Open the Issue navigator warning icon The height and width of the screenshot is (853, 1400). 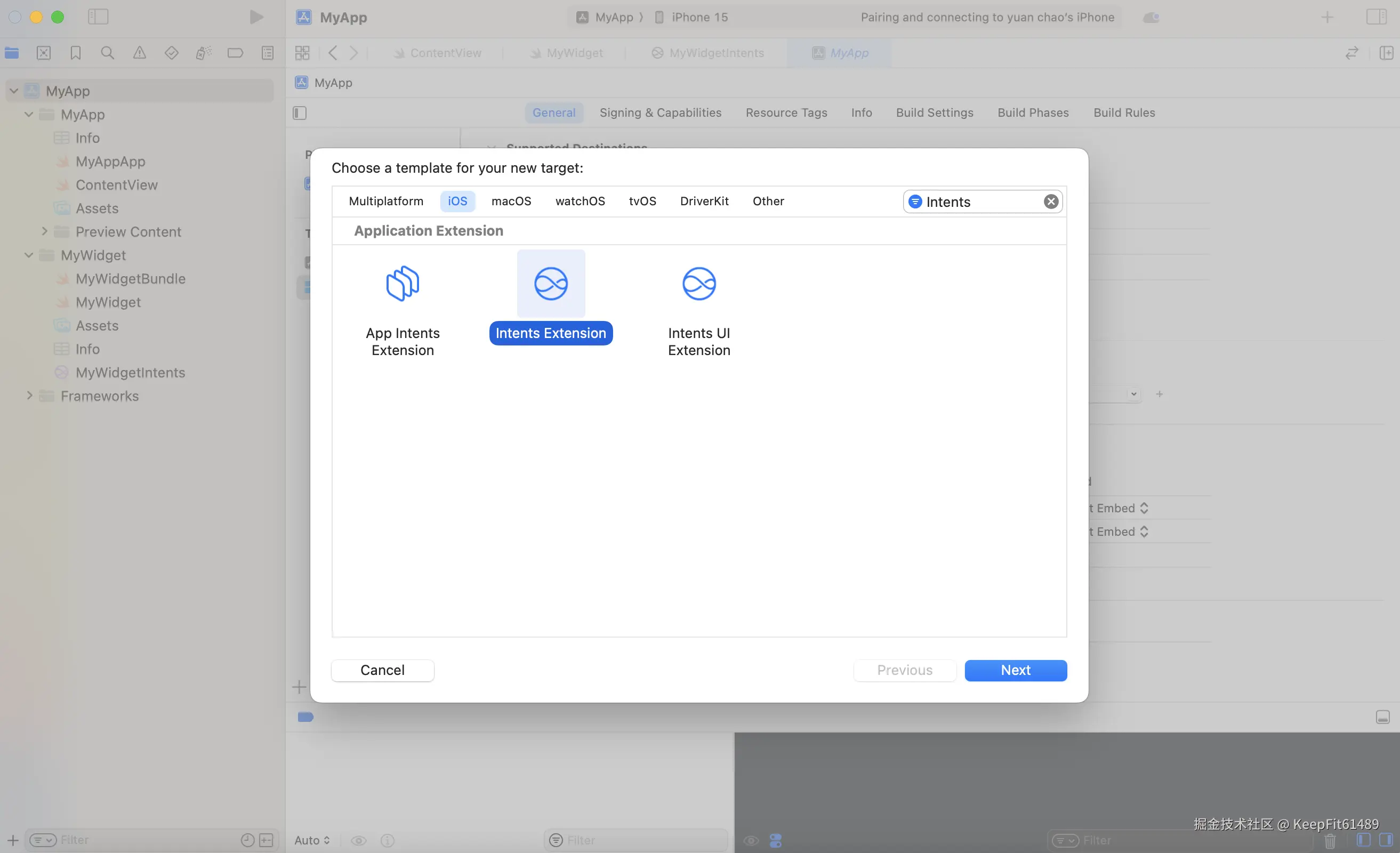(139, 53)
